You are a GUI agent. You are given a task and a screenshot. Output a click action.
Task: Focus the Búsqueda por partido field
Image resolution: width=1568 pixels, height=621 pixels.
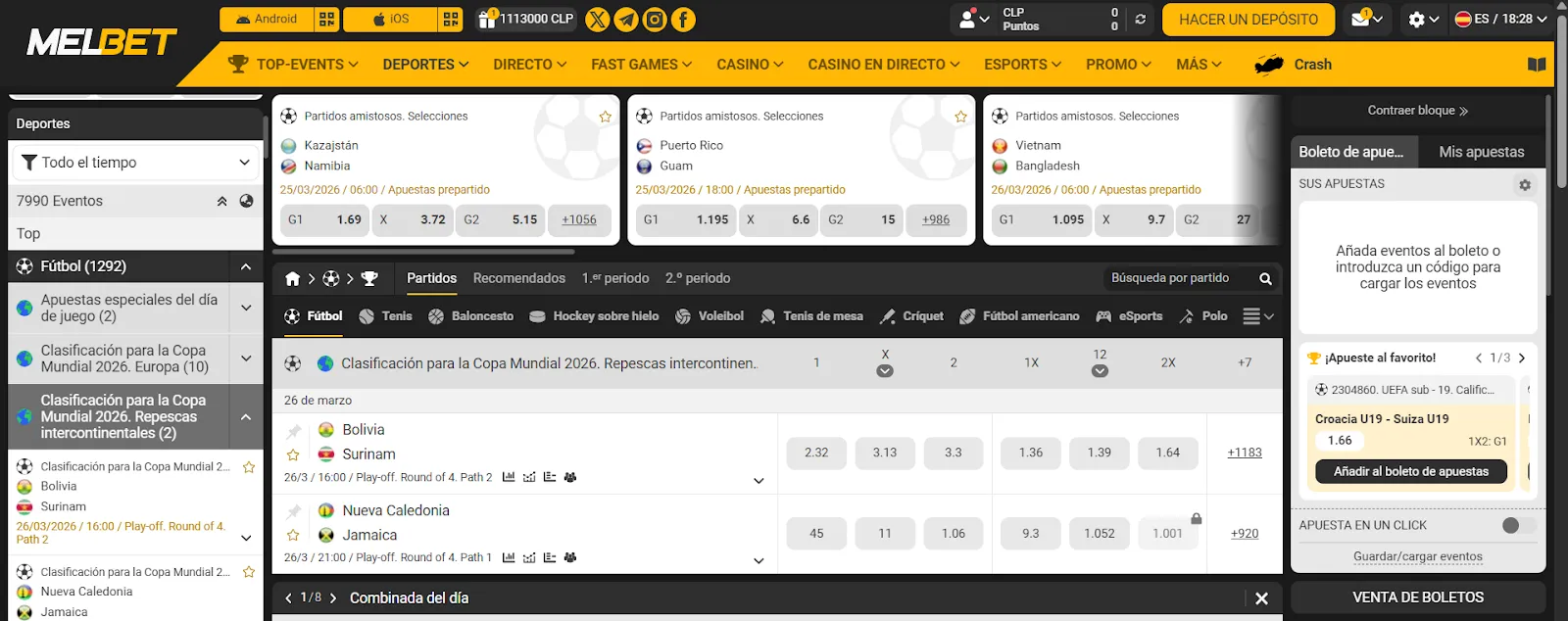1179,278
